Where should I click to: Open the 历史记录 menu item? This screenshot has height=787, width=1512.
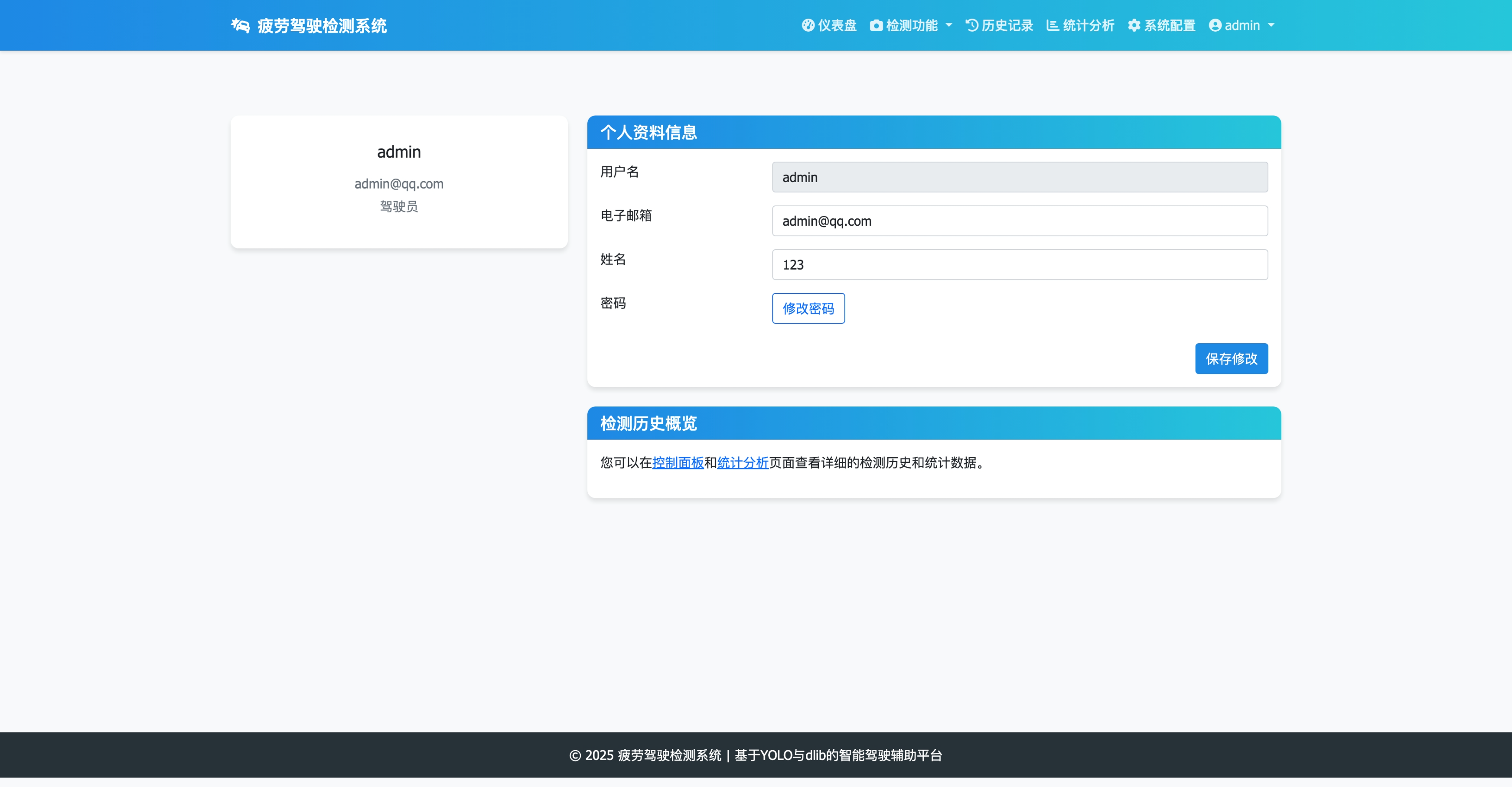click(1007, 25)
